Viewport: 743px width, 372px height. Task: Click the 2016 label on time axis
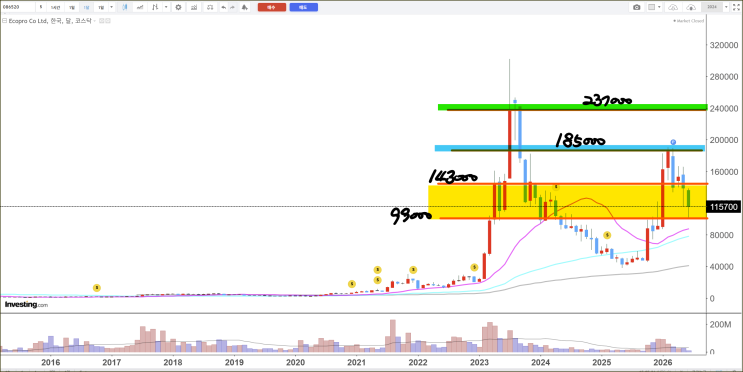[x=51, y=363]
